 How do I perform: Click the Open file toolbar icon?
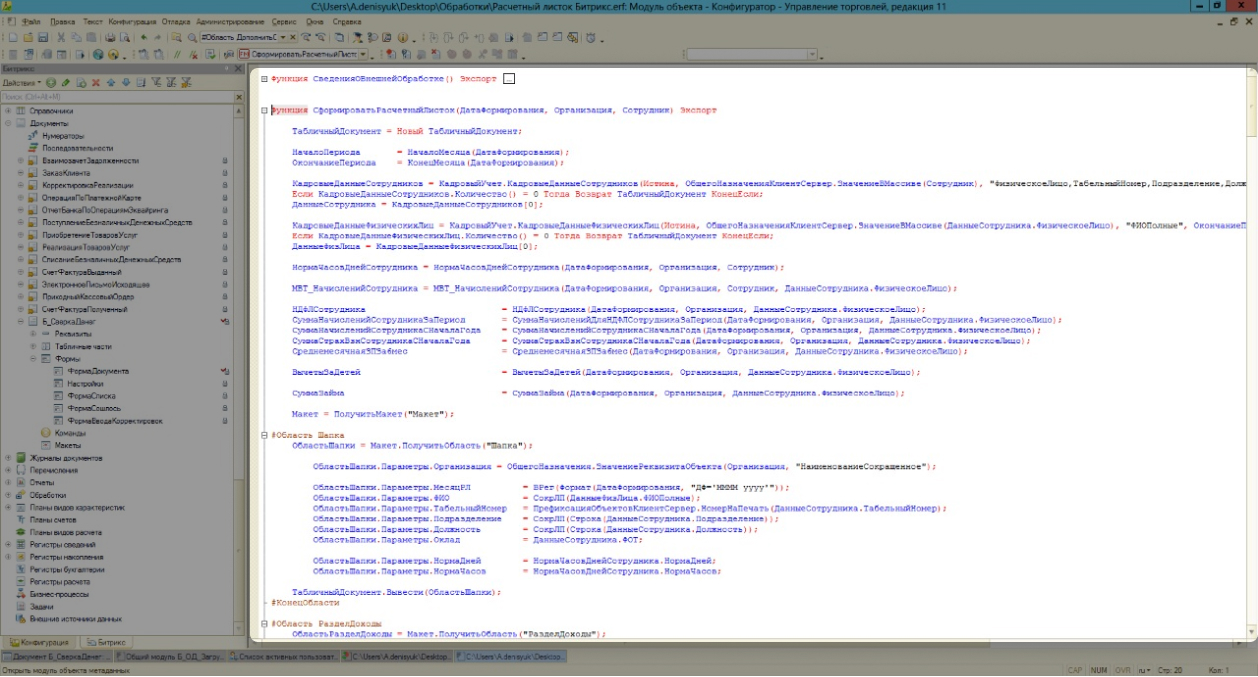(28, 37)
